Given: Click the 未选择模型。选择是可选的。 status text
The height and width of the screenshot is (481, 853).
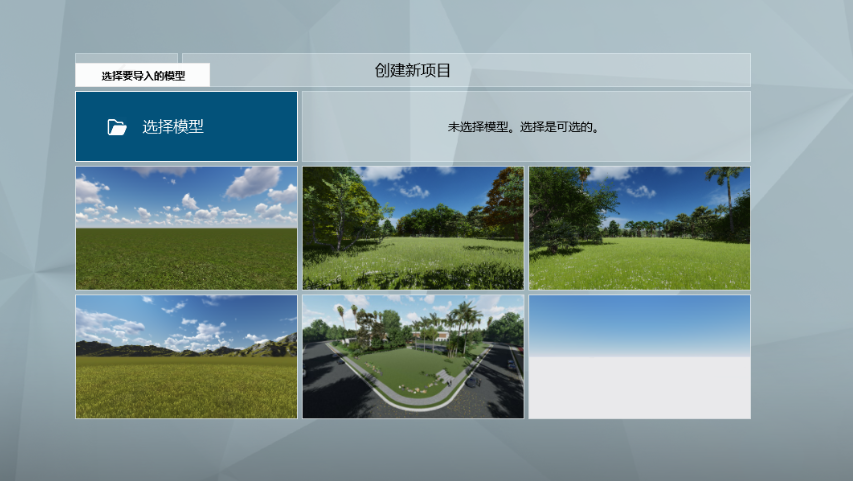Looking at the screenshot, I should tap(524, 127).
